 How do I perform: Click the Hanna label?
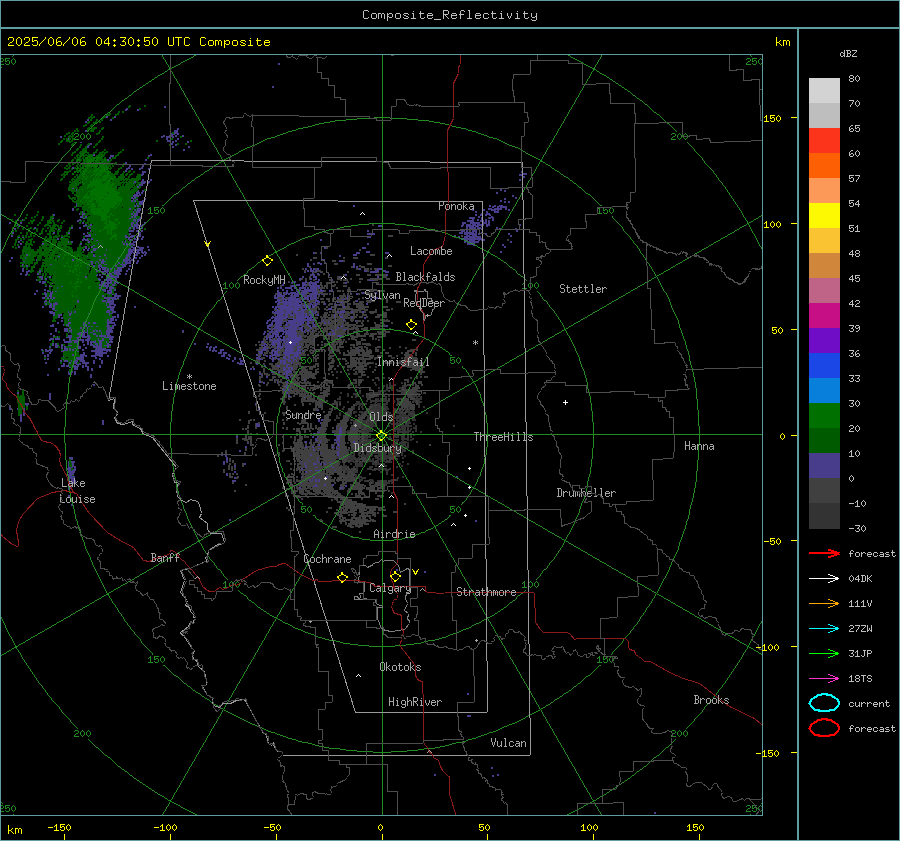[x=699, y=446]
